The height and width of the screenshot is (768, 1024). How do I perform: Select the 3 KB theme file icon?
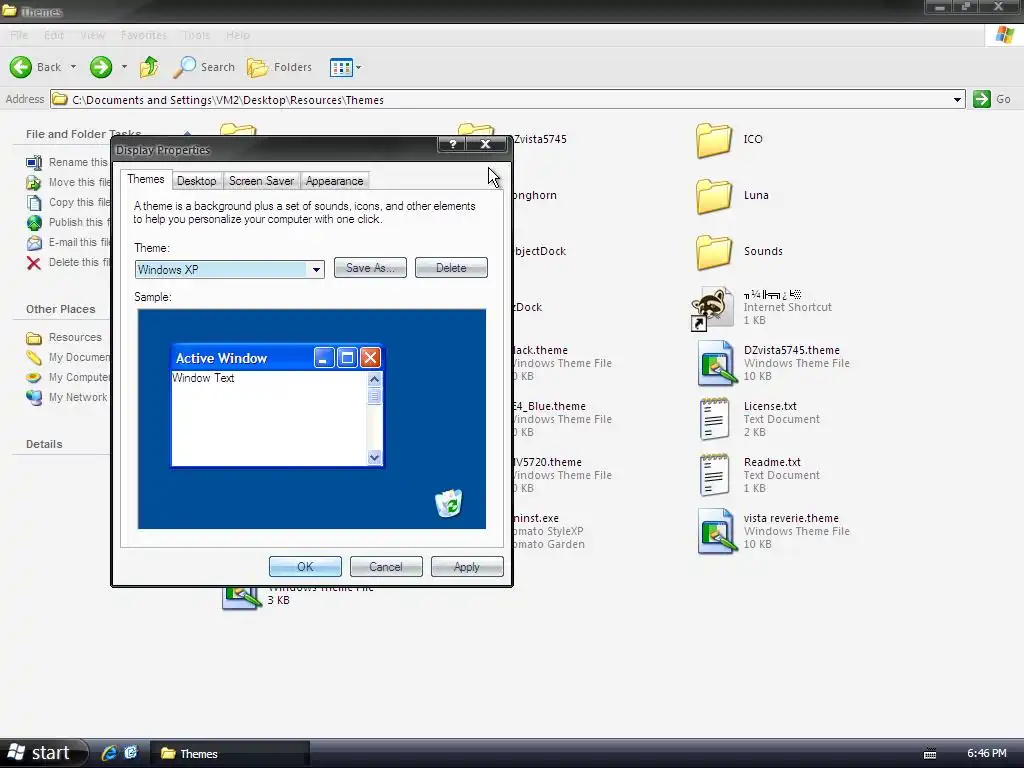coord(240,598)
